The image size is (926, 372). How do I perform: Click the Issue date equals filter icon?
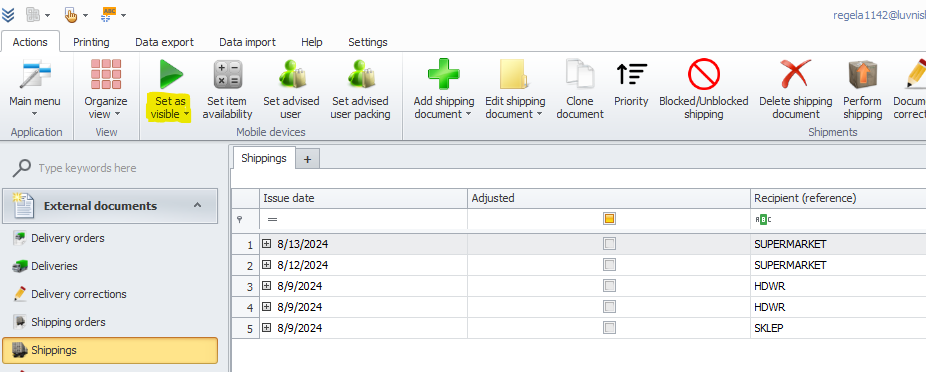tap(272, 219)
